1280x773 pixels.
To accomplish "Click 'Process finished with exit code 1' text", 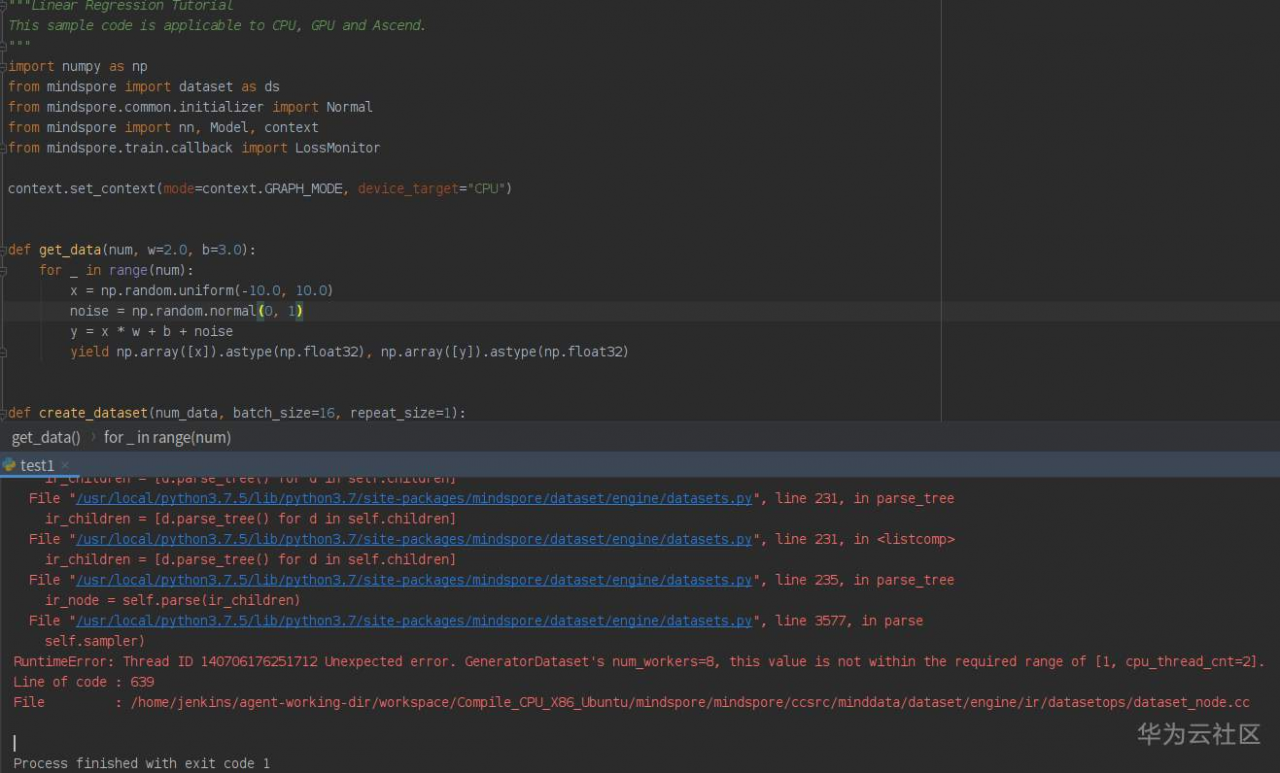I will point(141,763).
